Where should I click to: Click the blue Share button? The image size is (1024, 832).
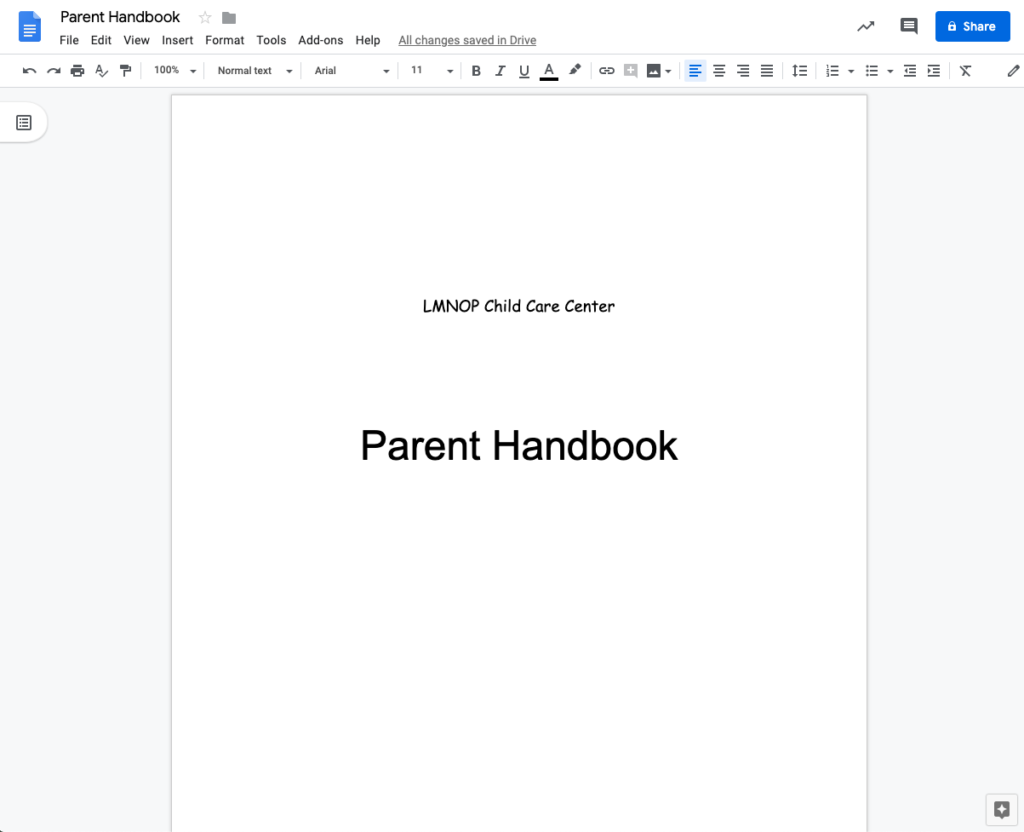[x=972, y=26]
